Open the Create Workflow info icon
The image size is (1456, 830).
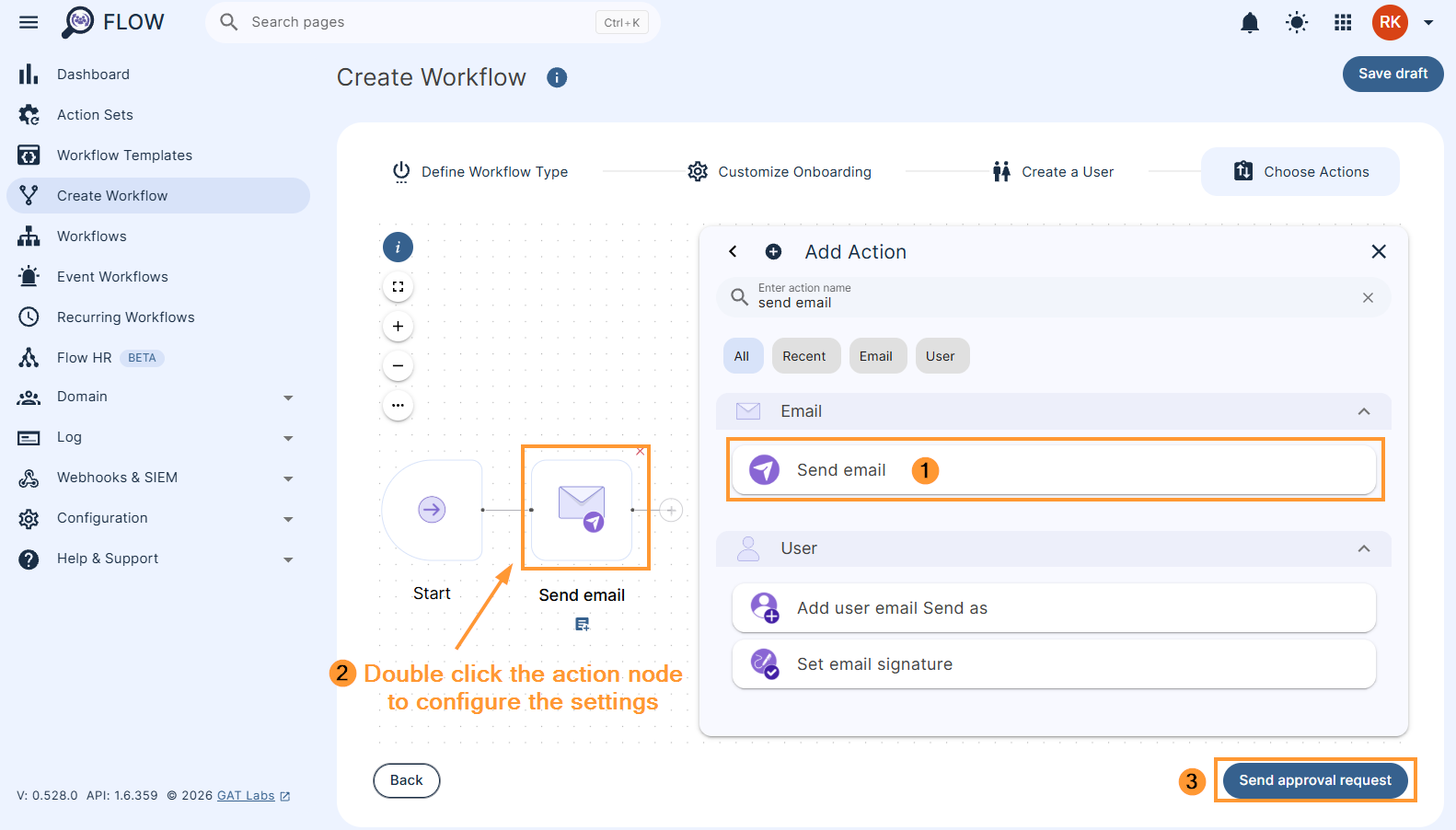pos(557,78)
